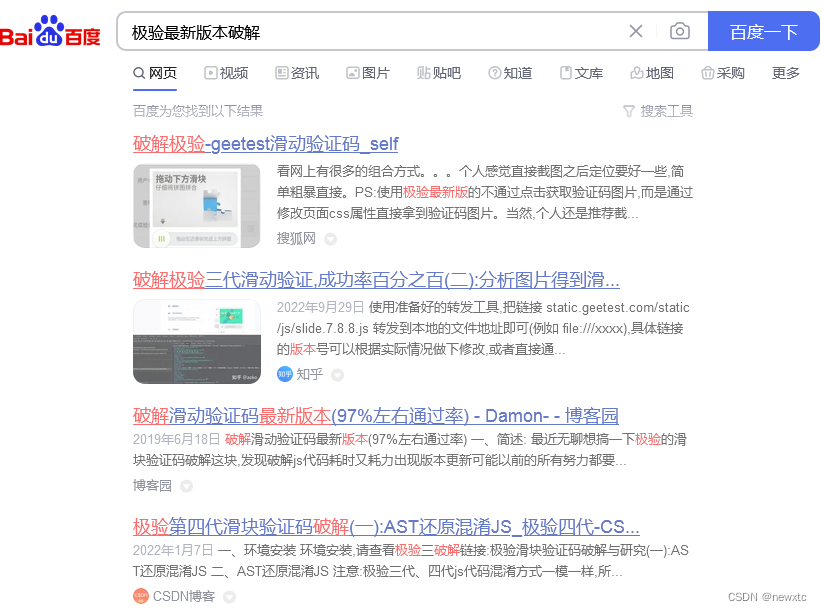Viewport: 822px width, 611px height.
Task: Click the 知乎 source icon
Action: coord(285,374)
